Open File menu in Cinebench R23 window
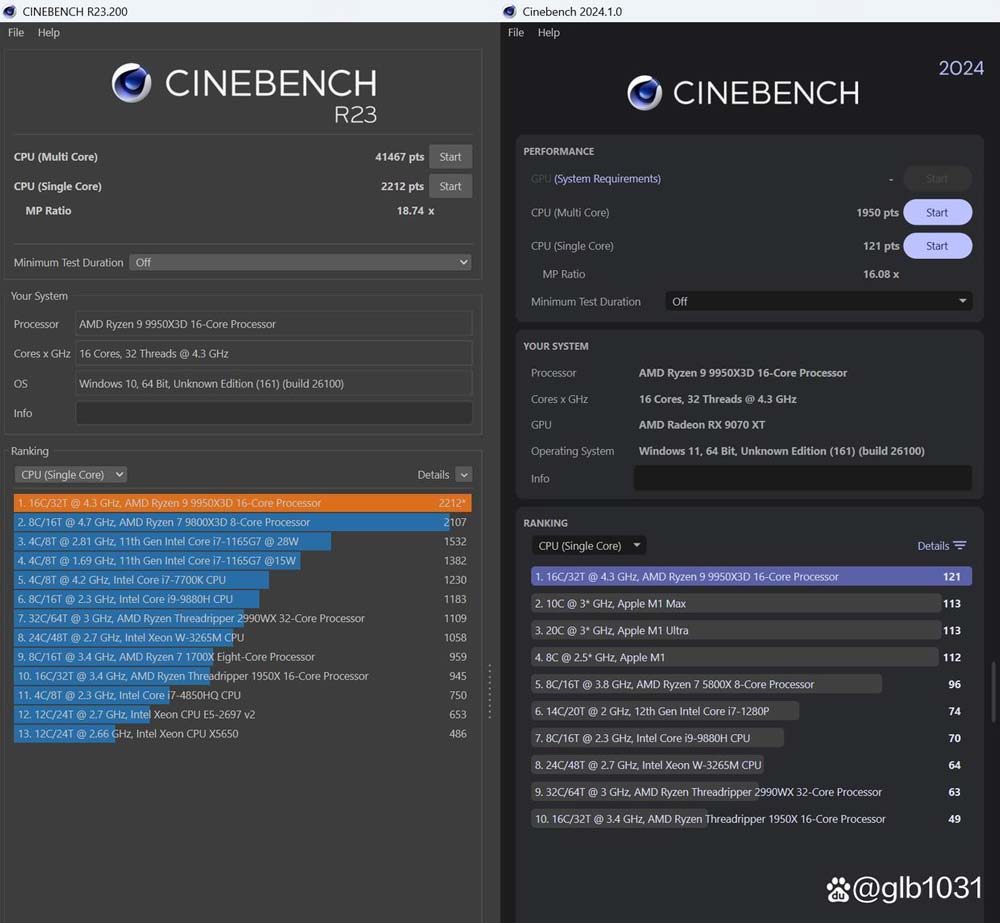Image resolution: width=1000 pixels, height=923 pixels. [16, 33]
